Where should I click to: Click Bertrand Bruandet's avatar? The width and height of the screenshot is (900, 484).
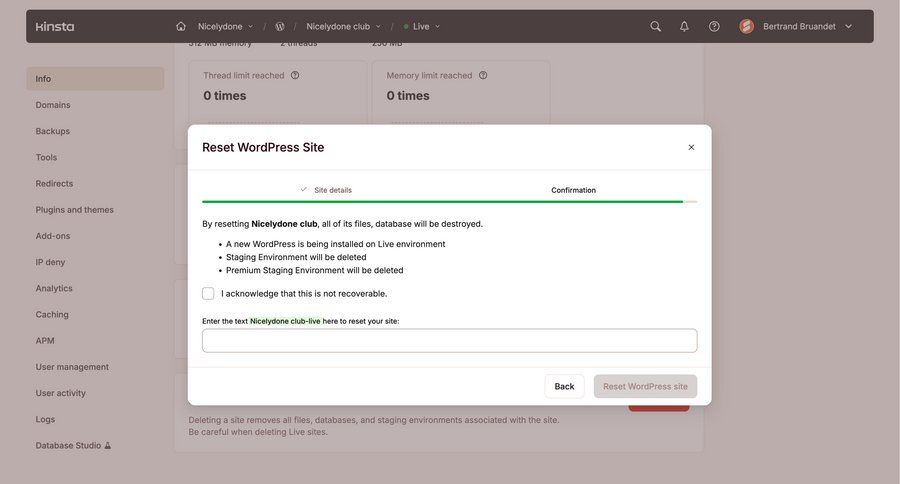pos(747,26)
